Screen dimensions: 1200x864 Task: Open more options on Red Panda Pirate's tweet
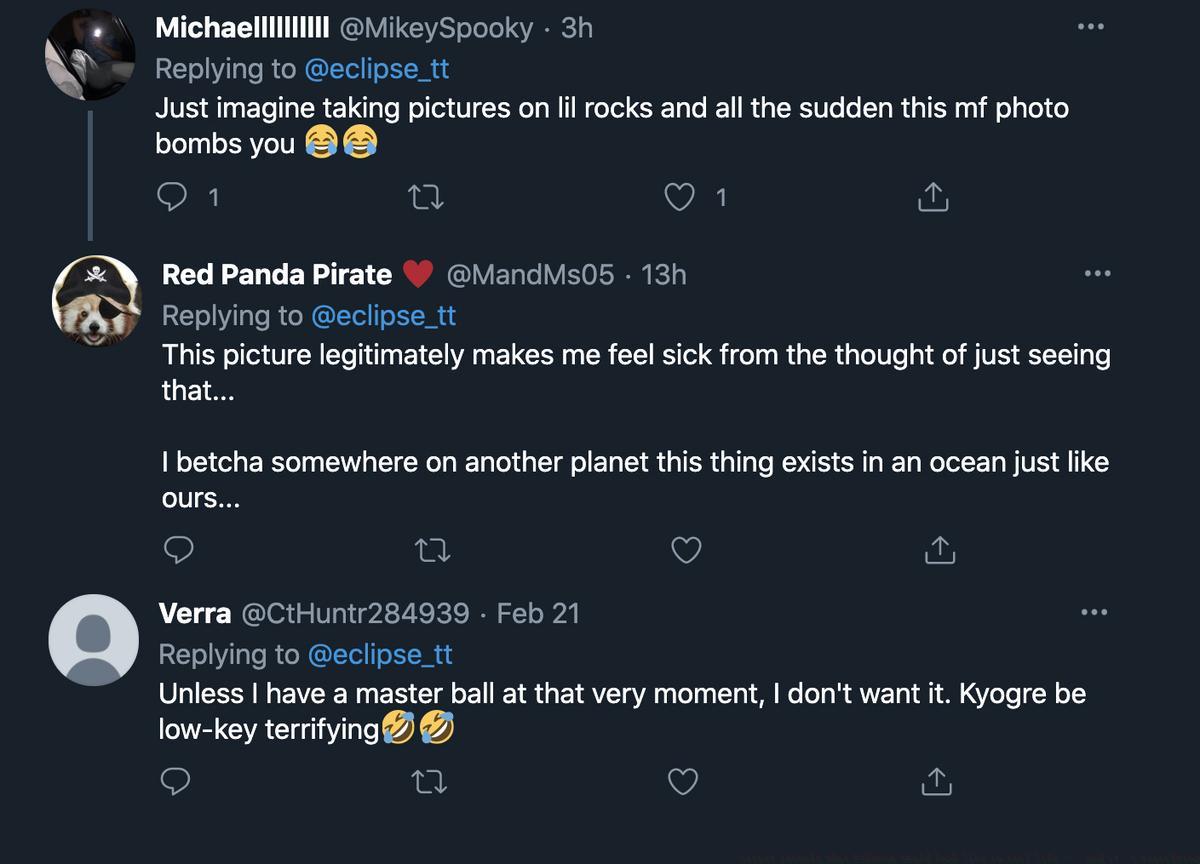click(x=1097, y=274)
